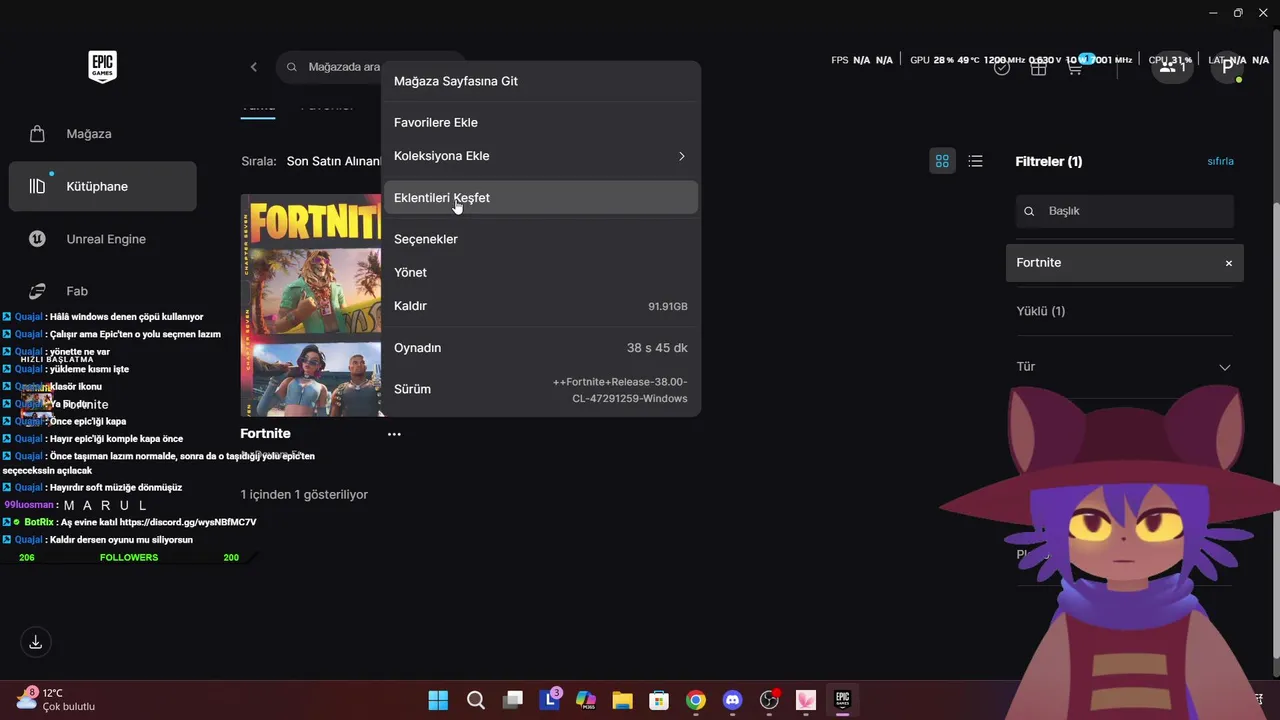
Task: Expand Koleksiyona Ekle submenu arrow
Action: (x=682, y=156)
